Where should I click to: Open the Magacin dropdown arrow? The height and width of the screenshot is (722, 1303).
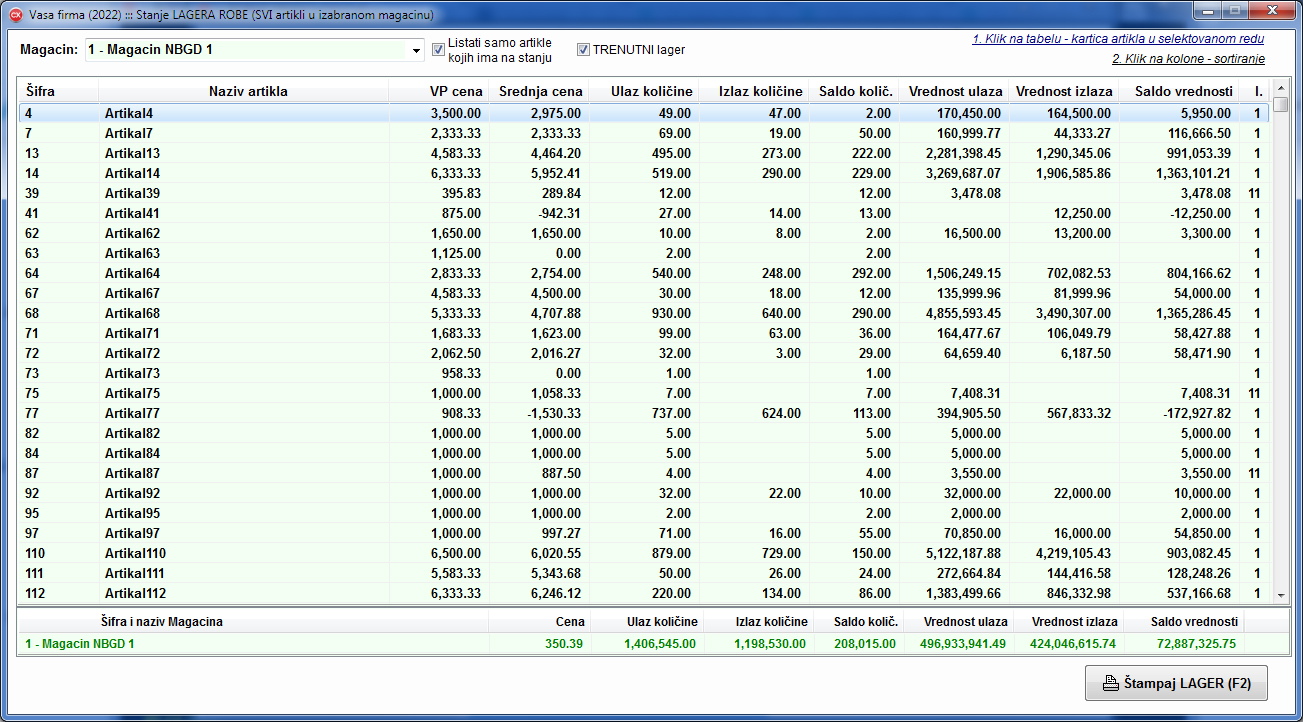416,50
